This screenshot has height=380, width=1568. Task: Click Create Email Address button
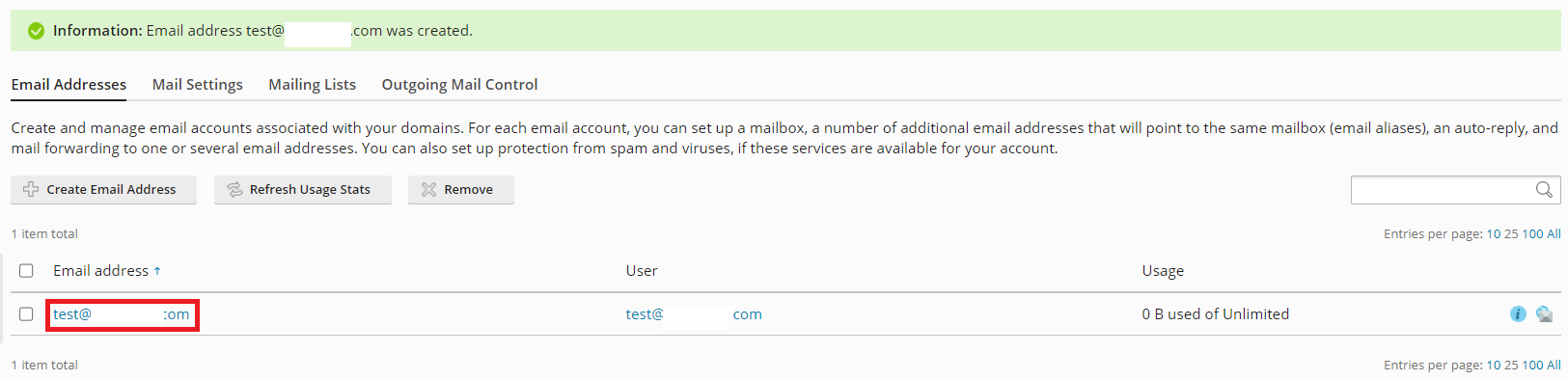click(x=103, y=190)
